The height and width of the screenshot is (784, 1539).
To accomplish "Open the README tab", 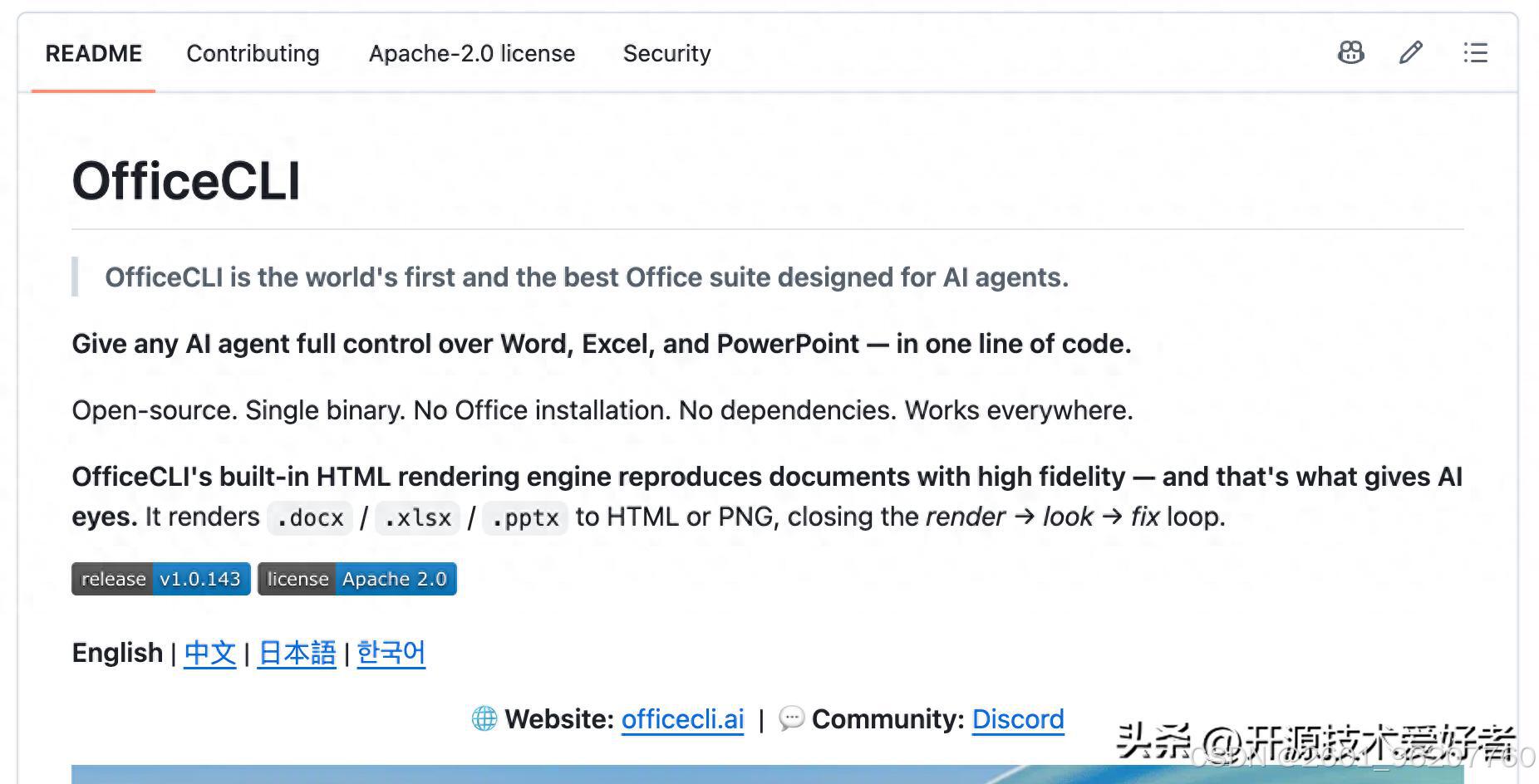I will (x=93, y=54).
